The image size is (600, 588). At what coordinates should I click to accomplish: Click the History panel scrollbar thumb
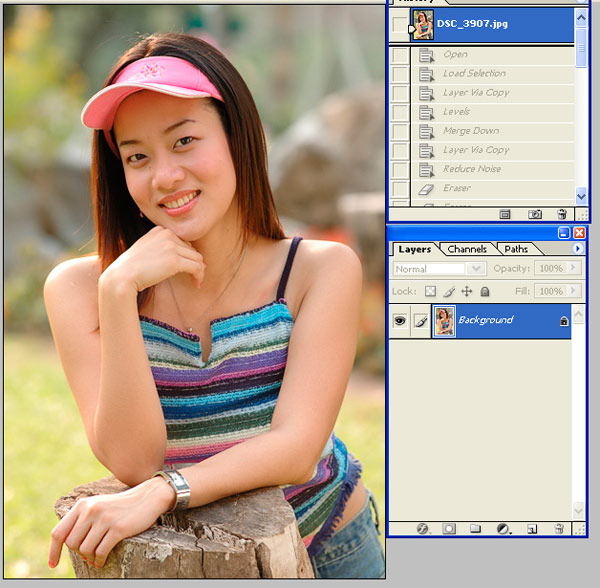[x=581, y=47]
